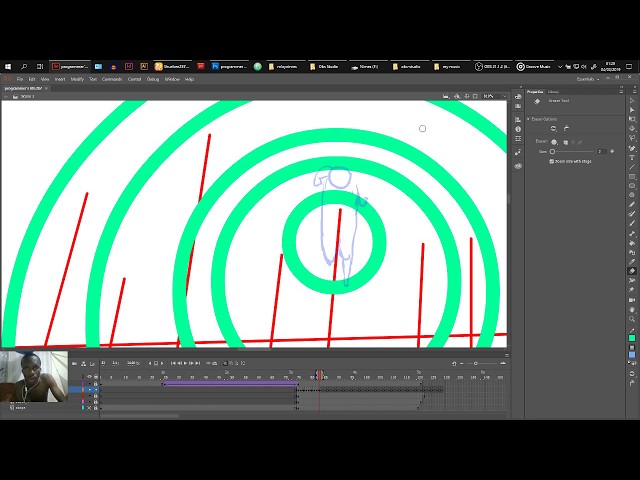Go to last frame button

click(x=198, y=363)
